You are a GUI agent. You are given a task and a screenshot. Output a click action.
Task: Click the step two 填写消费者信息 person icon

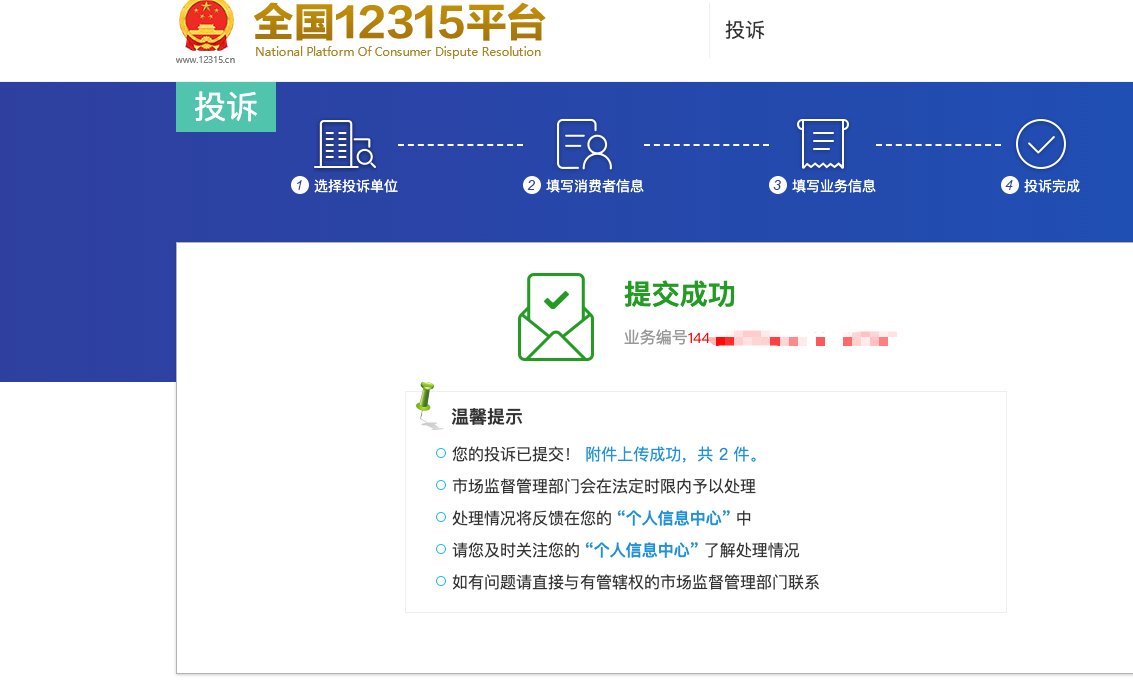pos(582,143)
